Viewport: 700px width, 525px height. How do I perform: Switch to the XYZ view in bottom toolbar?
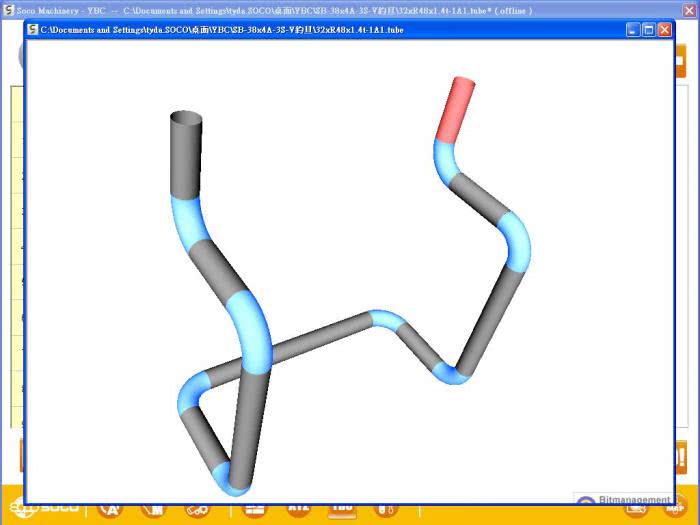click(299, 510)
